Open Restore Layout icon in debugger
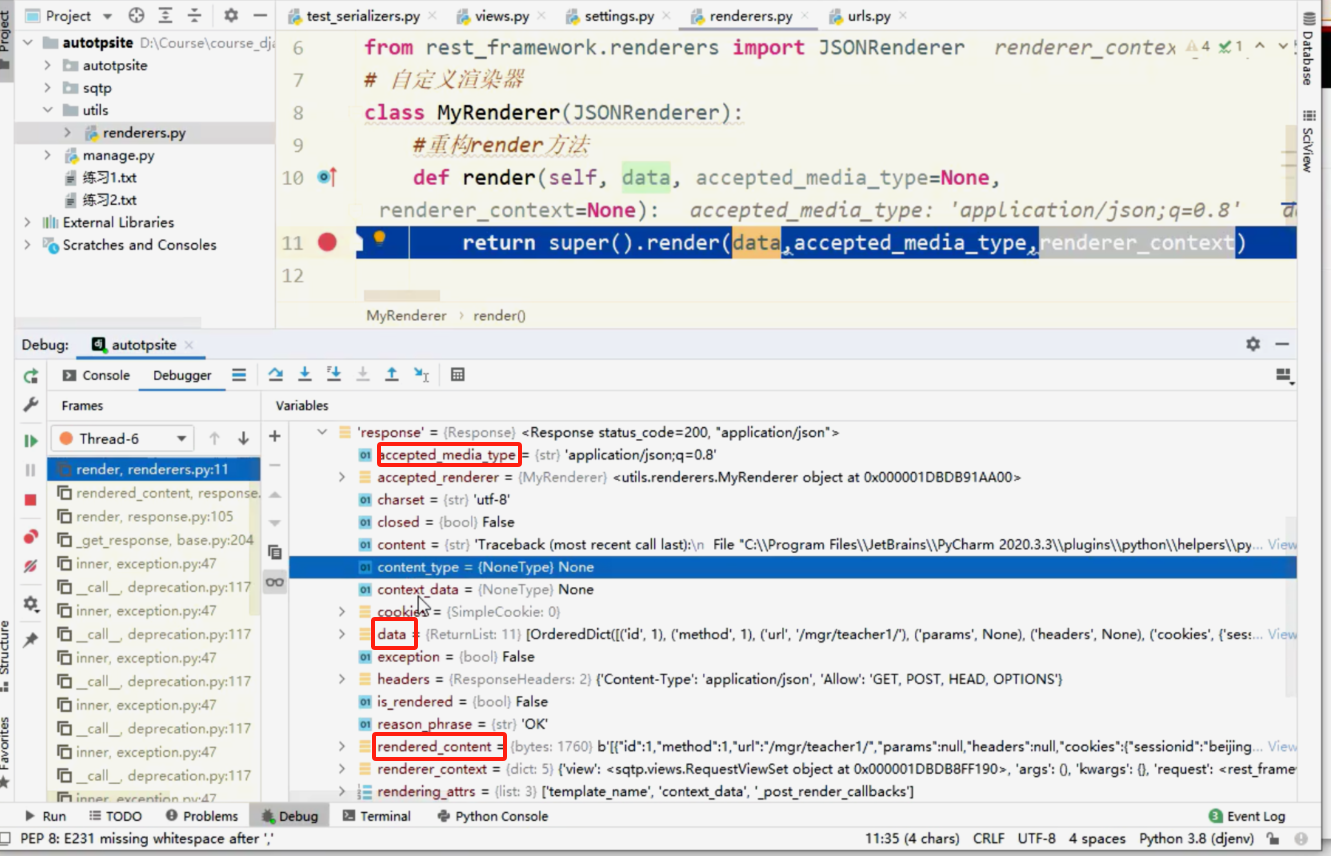Image resolution: width=1331 pixels, height=856 pixels. coord(1285,375)
